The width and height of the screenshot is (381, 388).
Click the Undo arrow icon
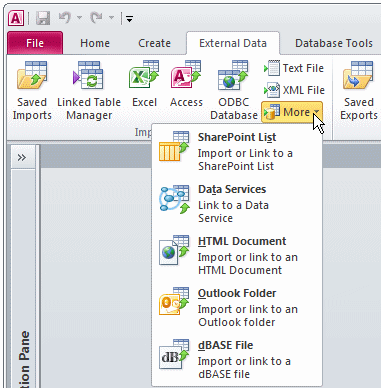(65, 18)
